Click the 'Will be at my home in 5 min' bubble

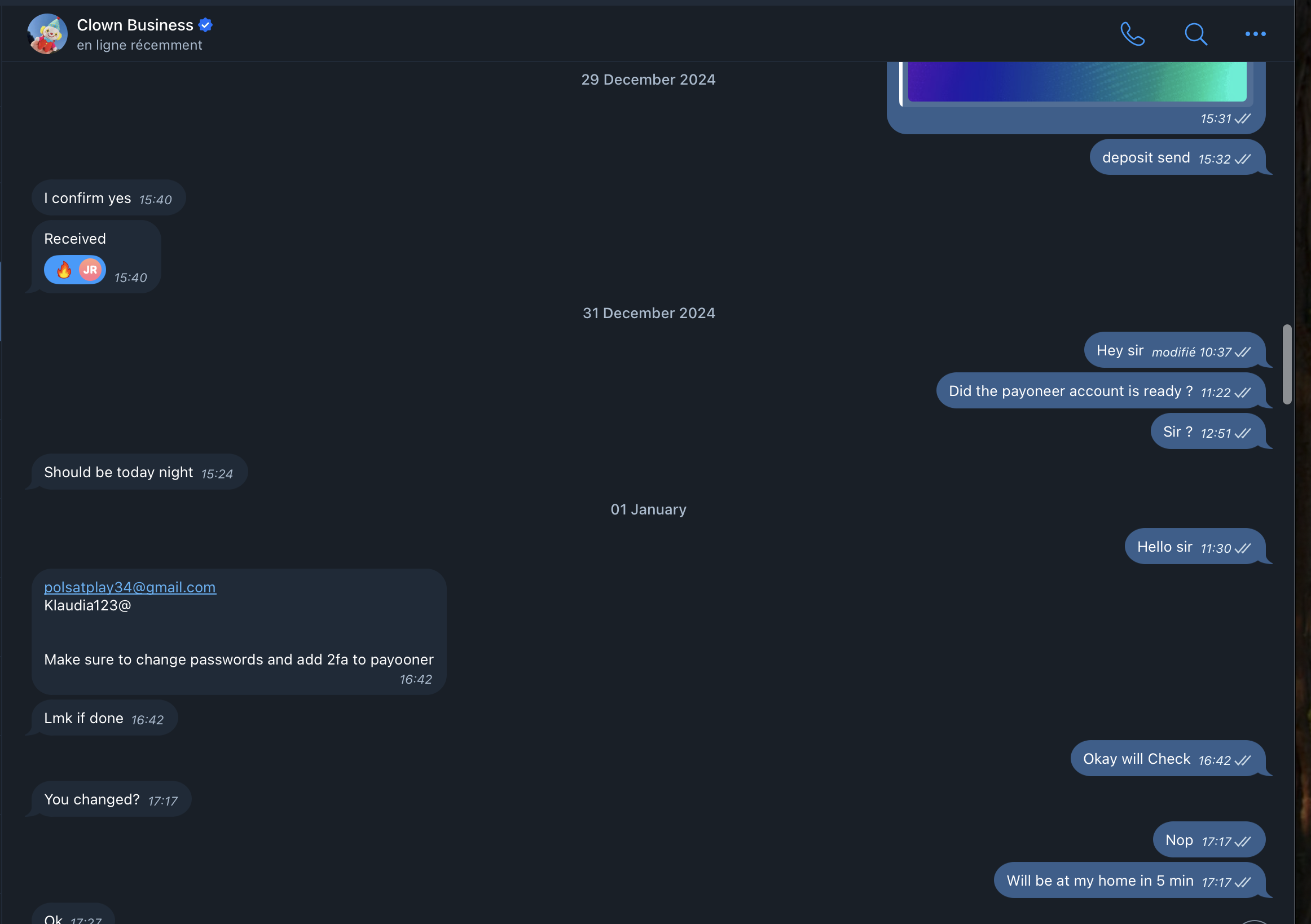click(x=1129, y=880)
